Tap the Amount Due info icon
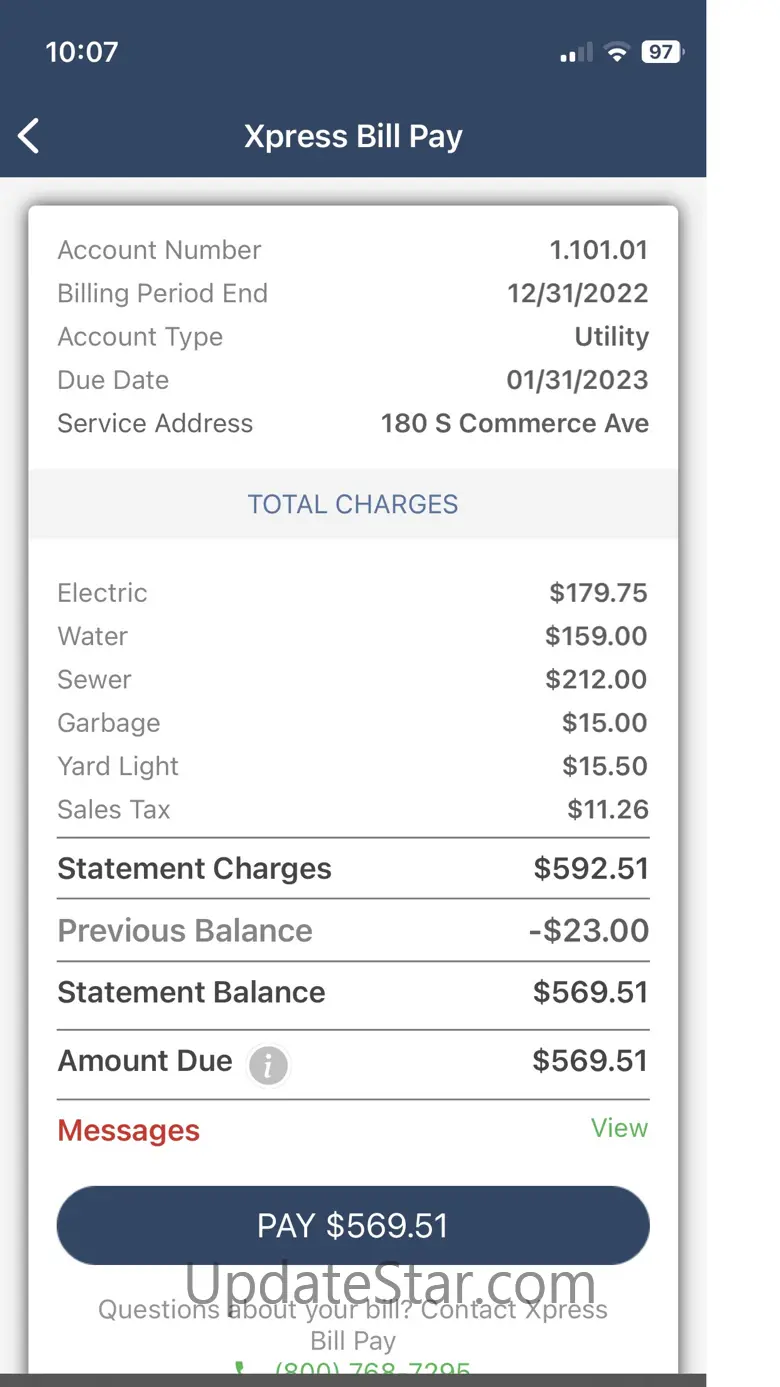Image resolution: width=780 pixels, height=1387 pixels. (x=268, y=1065)
